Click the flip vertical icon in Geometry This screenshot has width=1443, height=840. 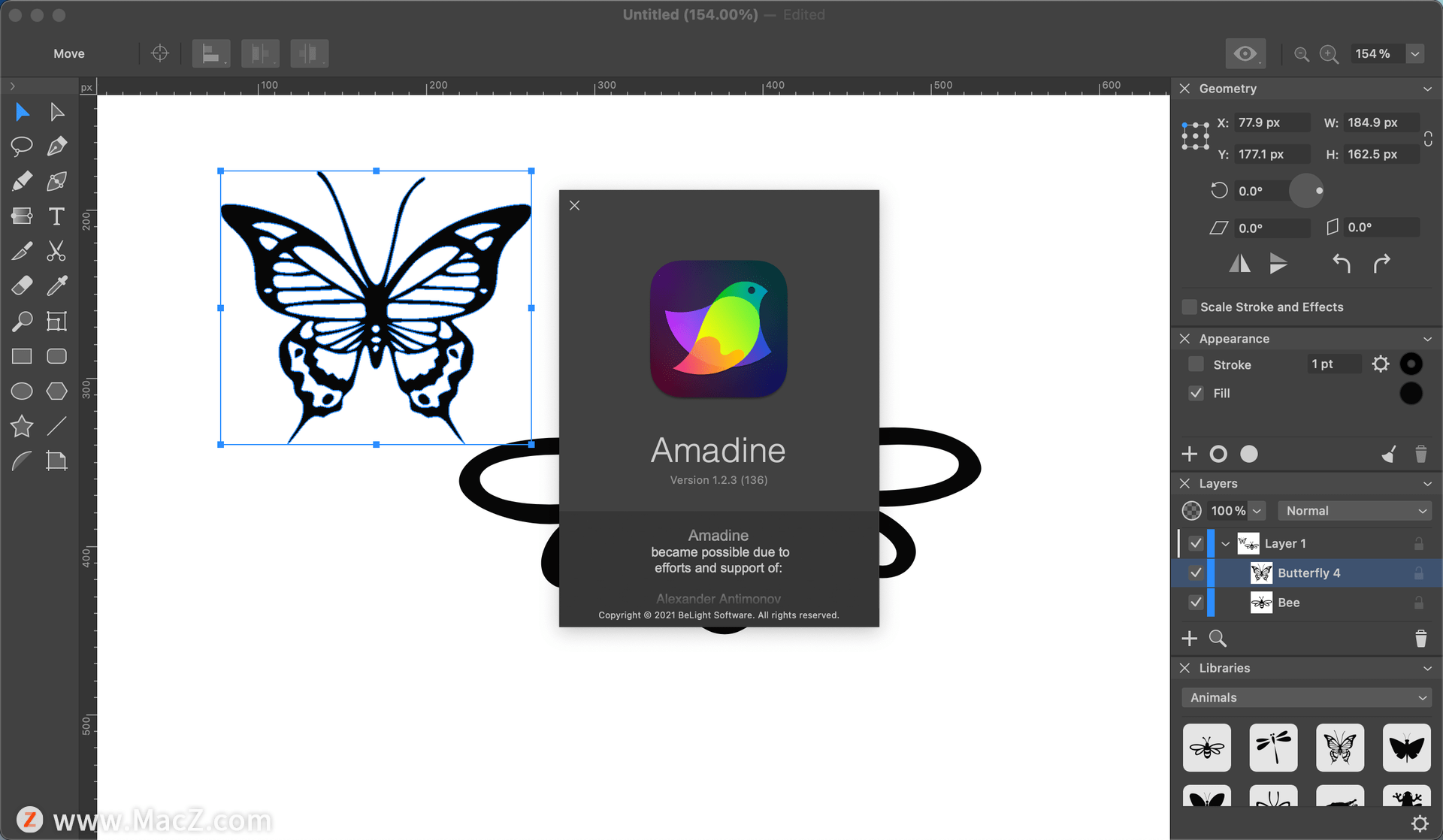pyautogui.click(x=1278, y=264)
